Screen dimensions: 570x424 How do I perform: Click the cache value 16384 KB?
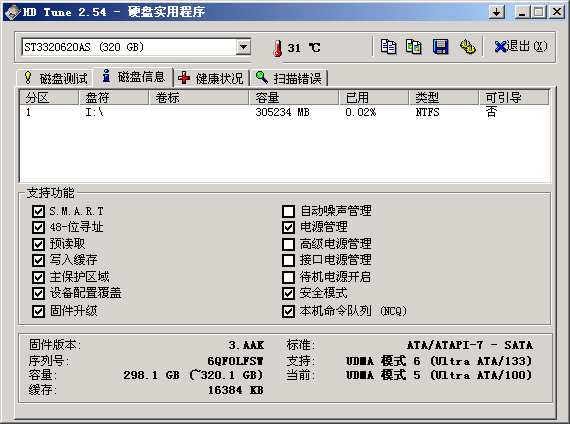(x=236, y=390)
